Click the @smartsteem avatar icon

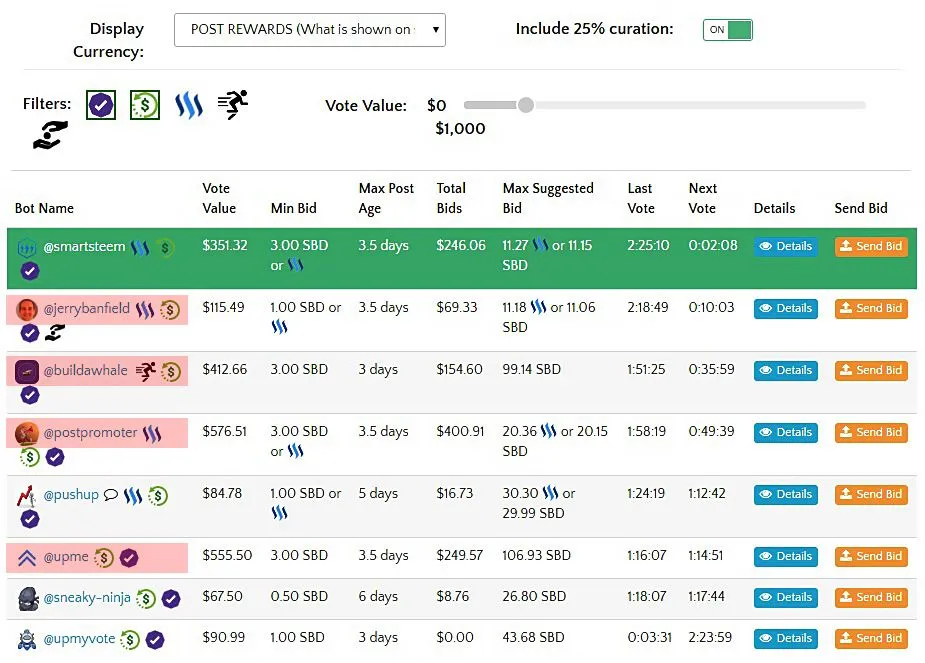[27, 248]
